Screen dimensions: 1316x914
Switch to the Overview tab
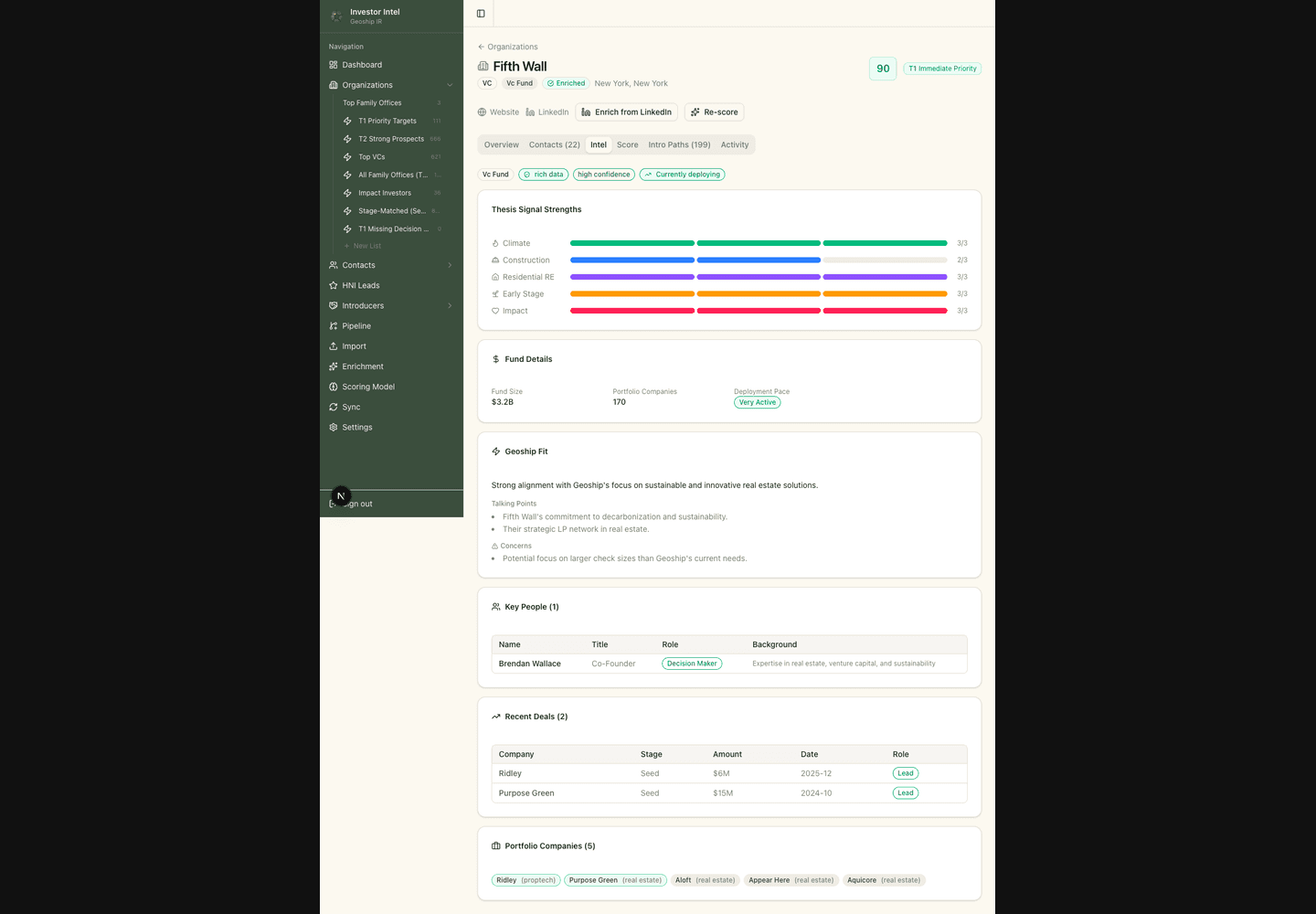coord(502,144)
